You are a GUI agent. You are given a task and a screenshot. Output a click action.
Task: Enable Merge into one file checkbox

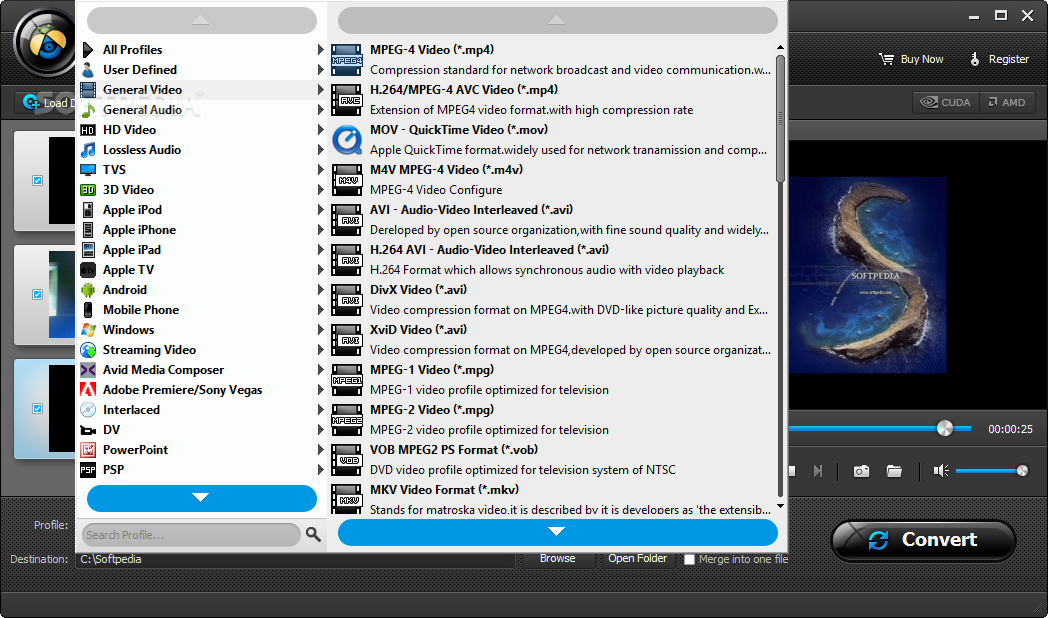point(689,559)
